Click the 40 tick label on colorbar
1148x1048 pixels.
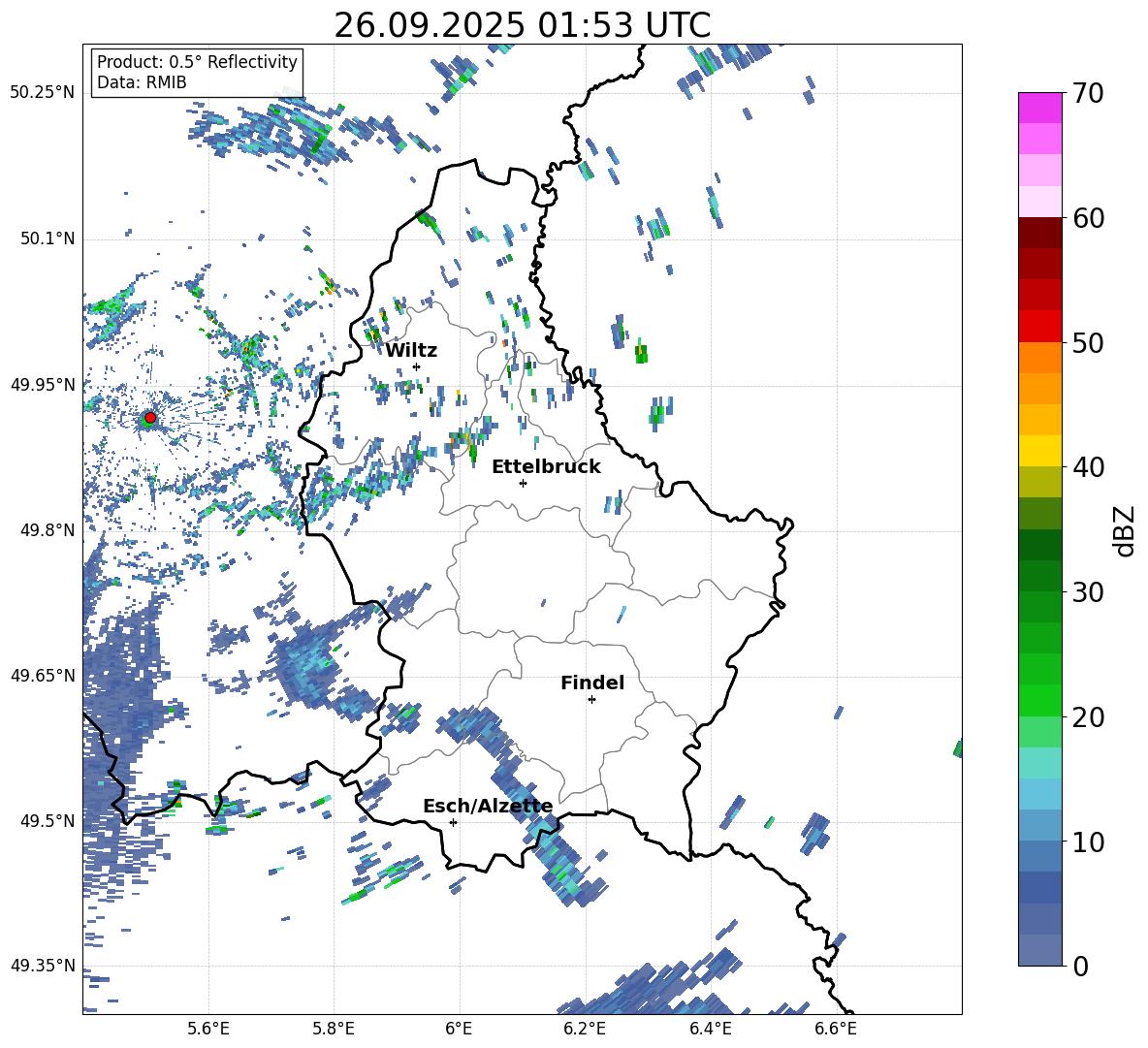[1088, 467]
